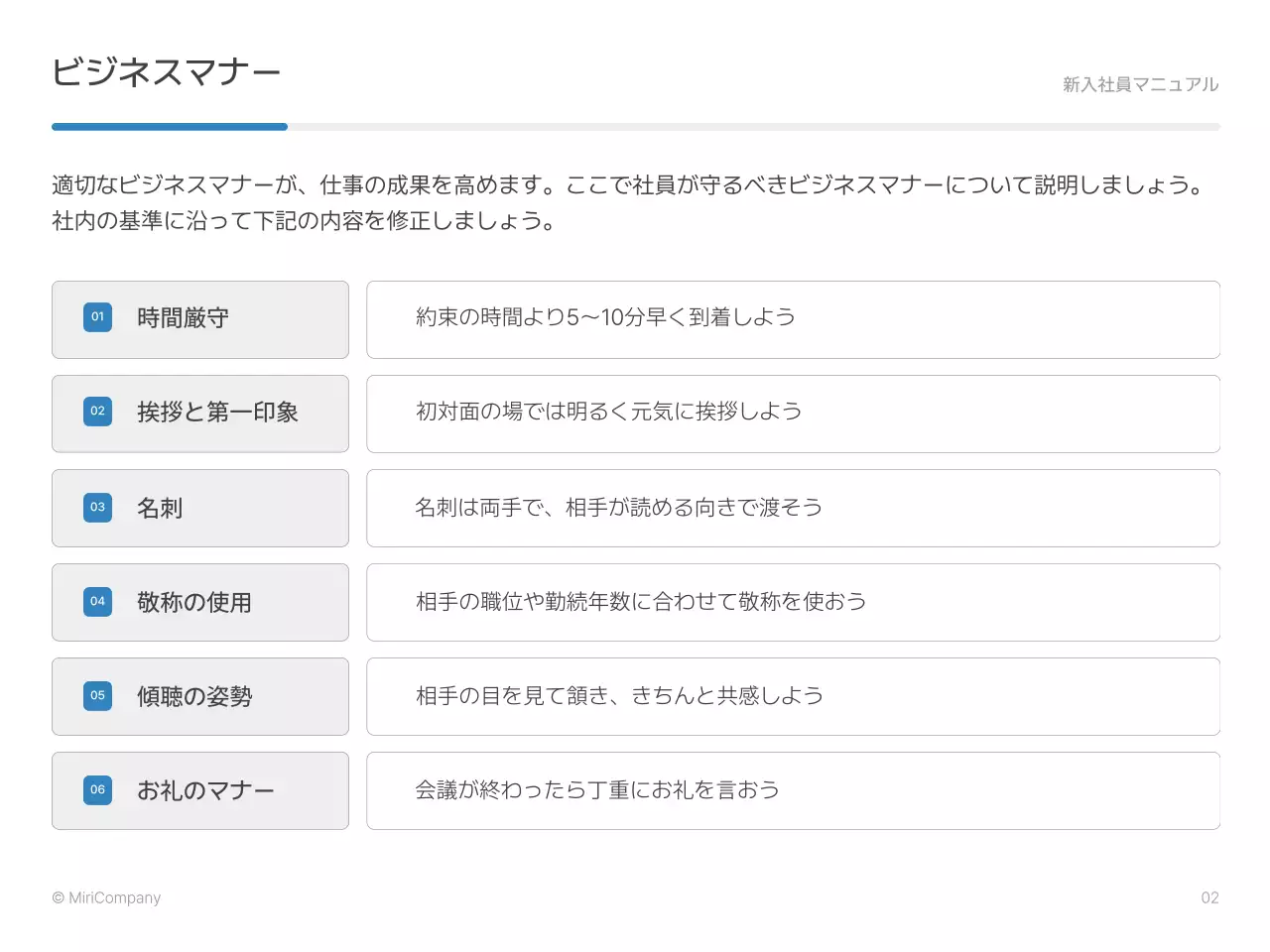Click the blue progress bar under the title
This screenshot has height=952, width=1270.
click(x=170, y=127)
